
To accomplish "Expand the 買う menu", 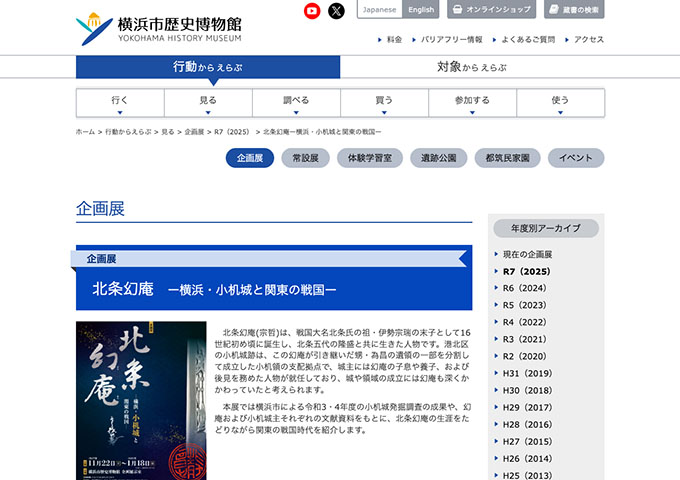I will coord(384,103).
